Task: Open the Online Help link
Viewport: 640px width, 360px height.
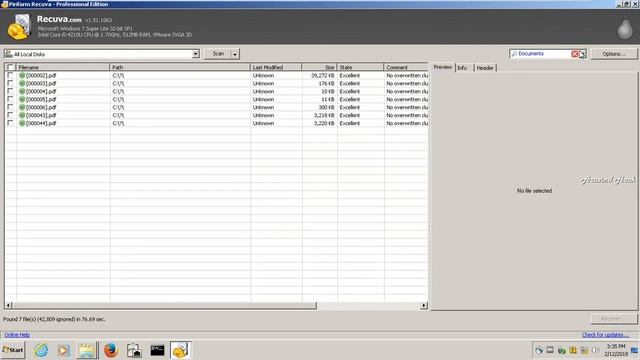Action: click(17, 335)
